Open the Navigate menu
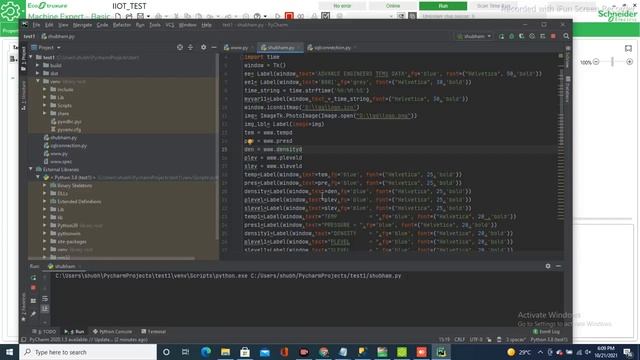The image size is (640, 360). (x=82, y=25)
